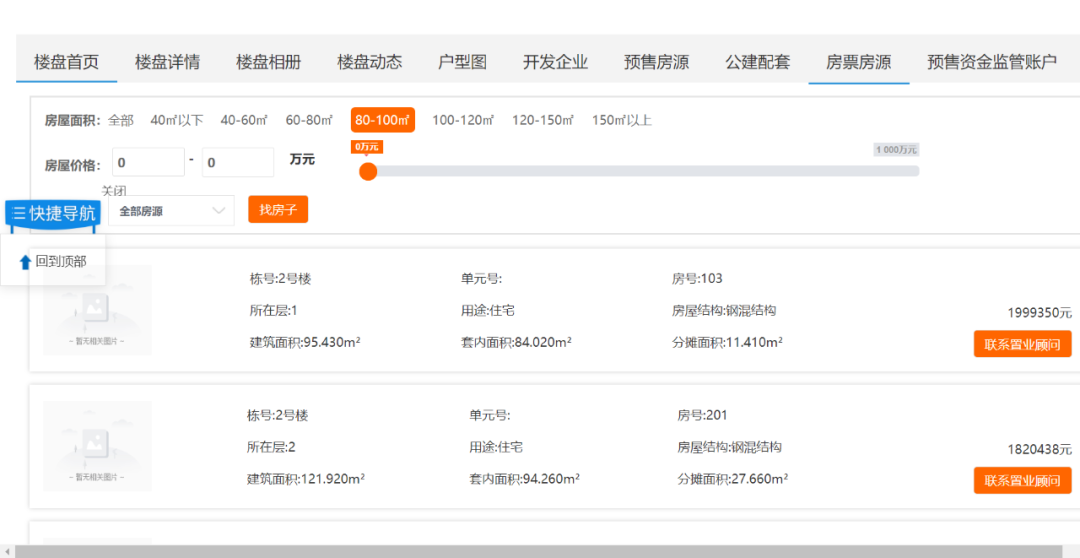Open placeholder image for room 201 listing
The height and width of the screenshot is (558, 1080).
point(97,446)
